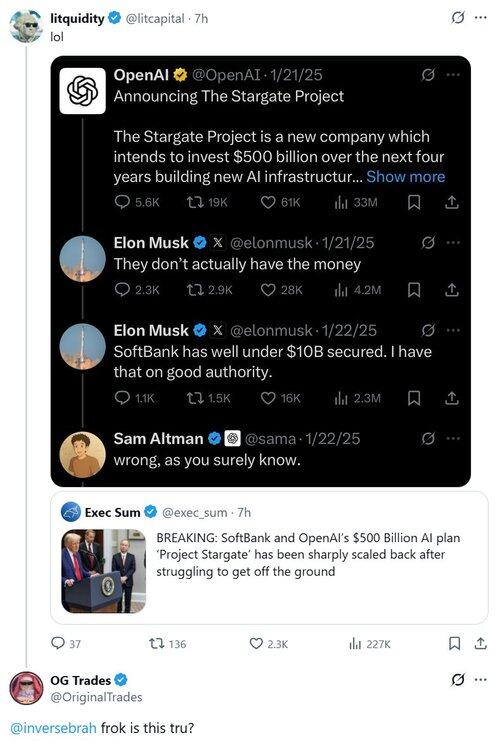Like litquidity's post with 2.3K likes
Viewport: 500px width, 747px height.
tap(269, 644)
